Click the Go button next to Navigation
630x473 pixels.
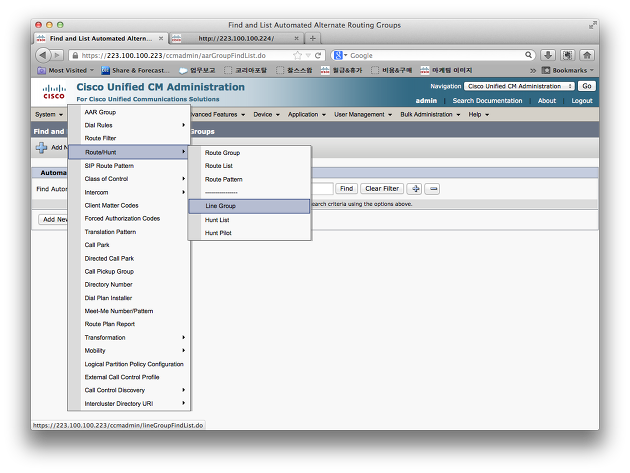[x=587, y=86]
